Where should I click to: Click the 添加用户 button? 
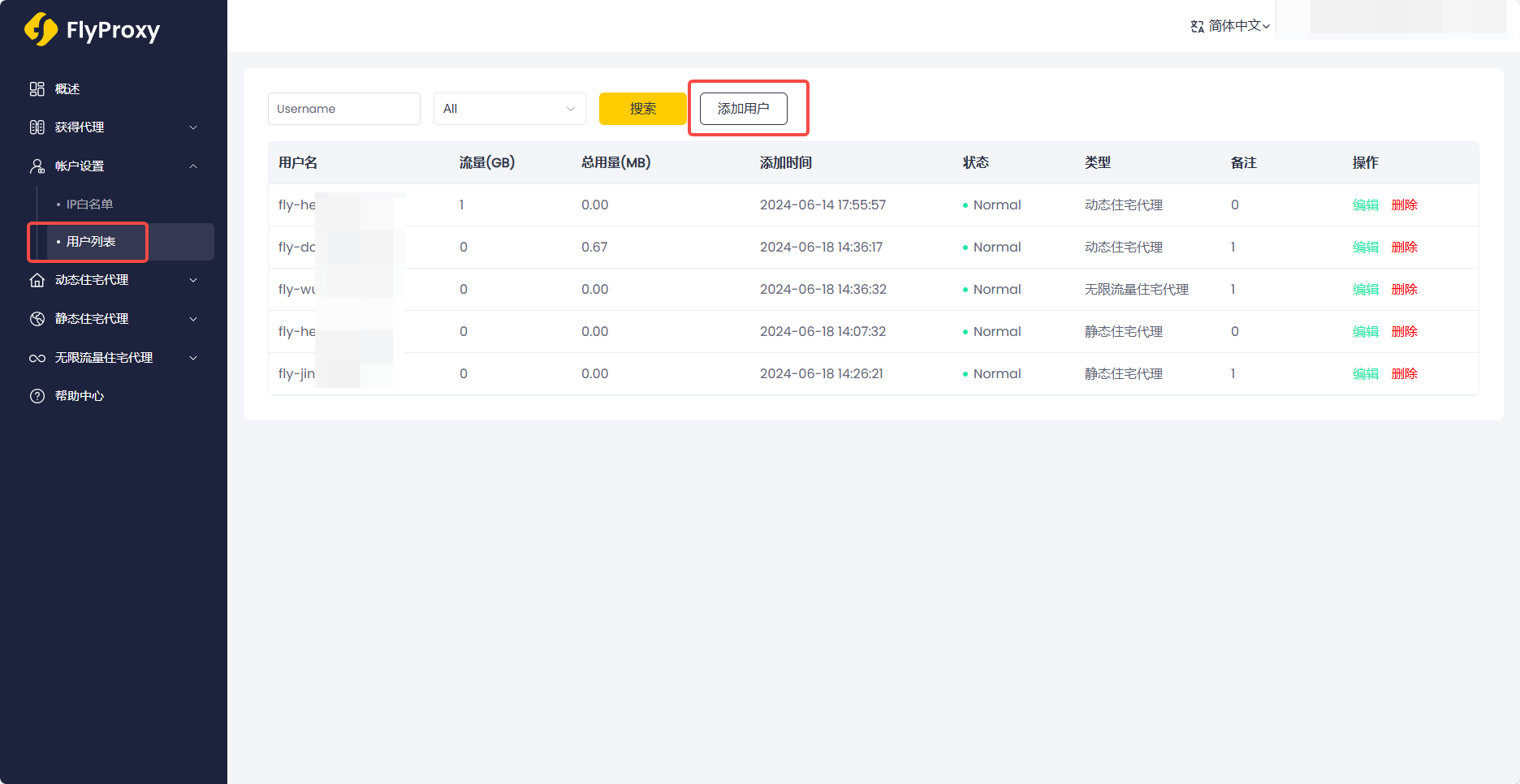tap(744, 109)
